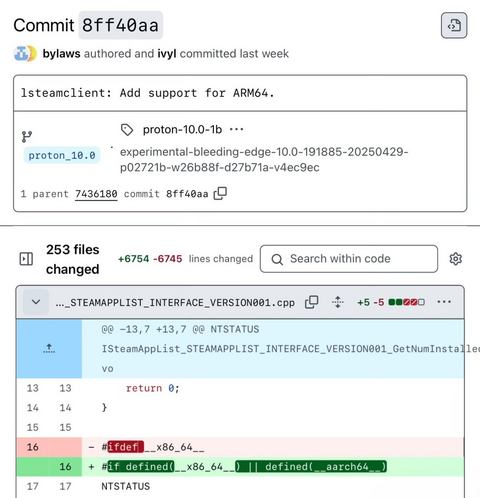The image size is (480, 498).
Task: Expand hidden lines above line 13
Action: [49, 349]
